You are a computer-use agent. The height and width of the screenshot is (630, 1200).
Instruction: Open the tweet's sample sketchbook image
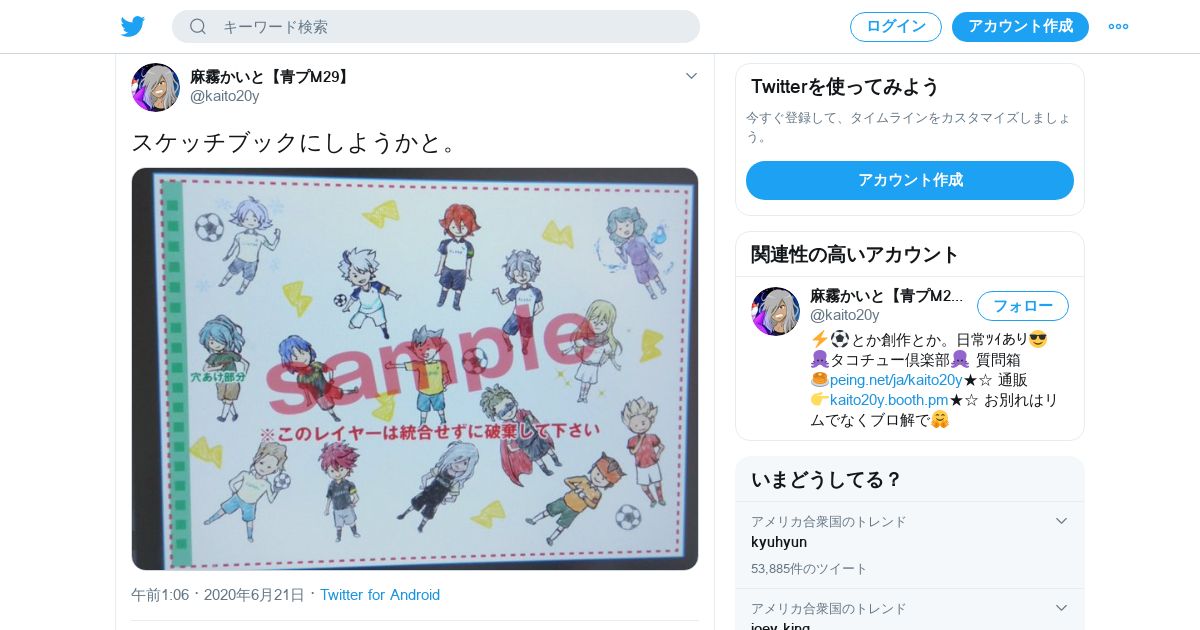(415, 369)
